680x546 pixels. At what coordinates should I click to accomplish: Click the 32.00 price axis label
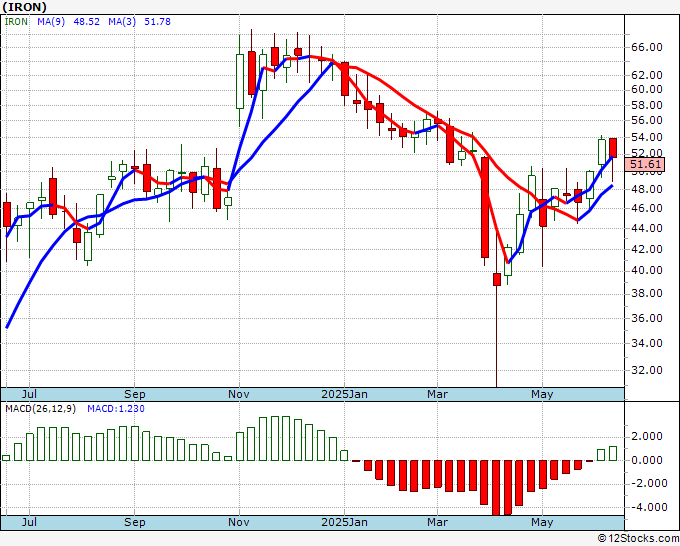tap(647, 370)
